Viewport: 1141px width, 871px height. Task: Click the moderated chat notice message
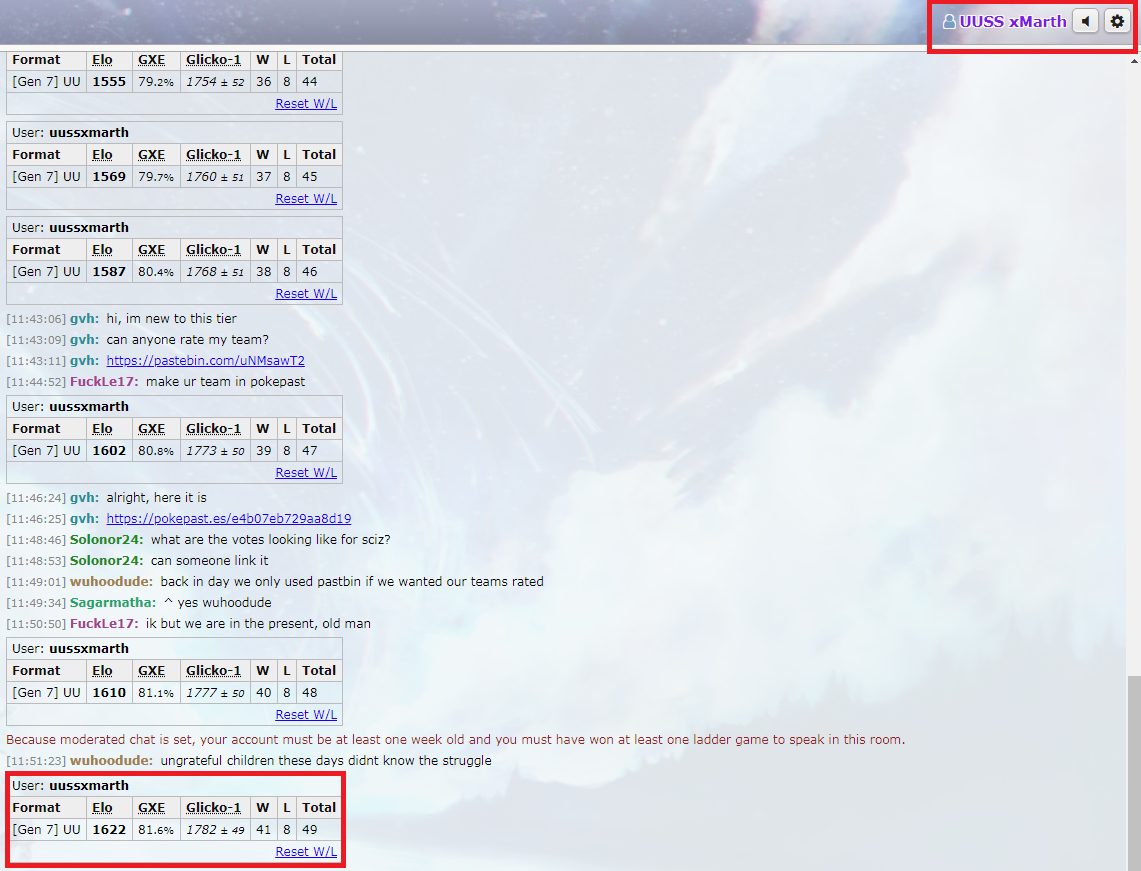(x=456, y=739)
